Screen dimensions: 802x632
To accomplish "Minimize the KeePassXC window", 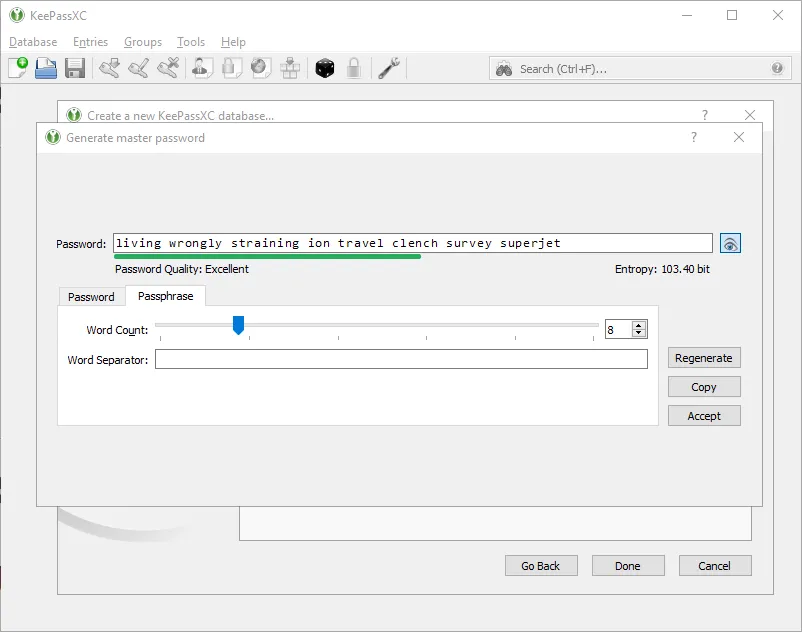I will pyautogui.click(x=687, y=15).
